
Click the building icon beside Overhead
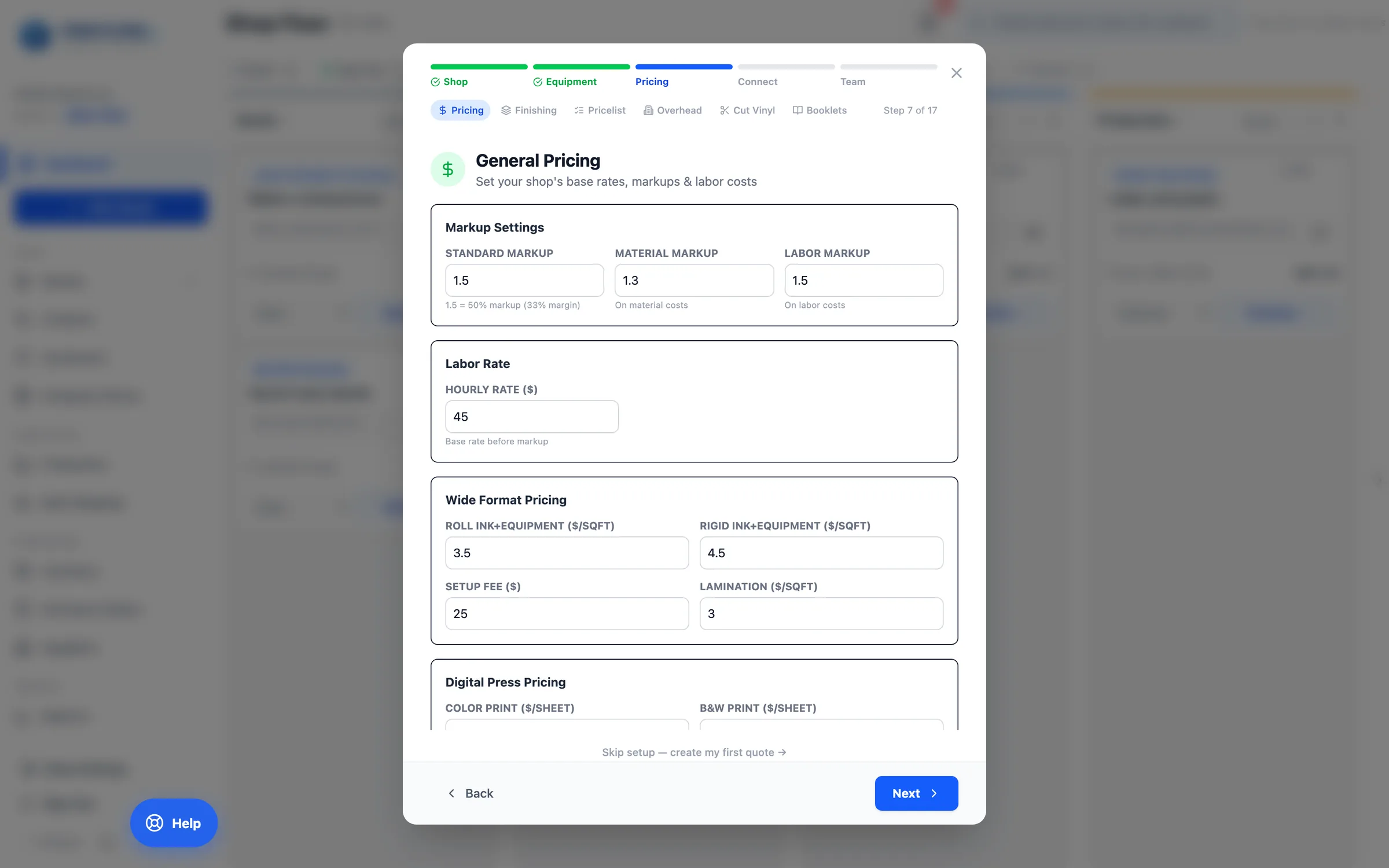(x=648, y=110)
